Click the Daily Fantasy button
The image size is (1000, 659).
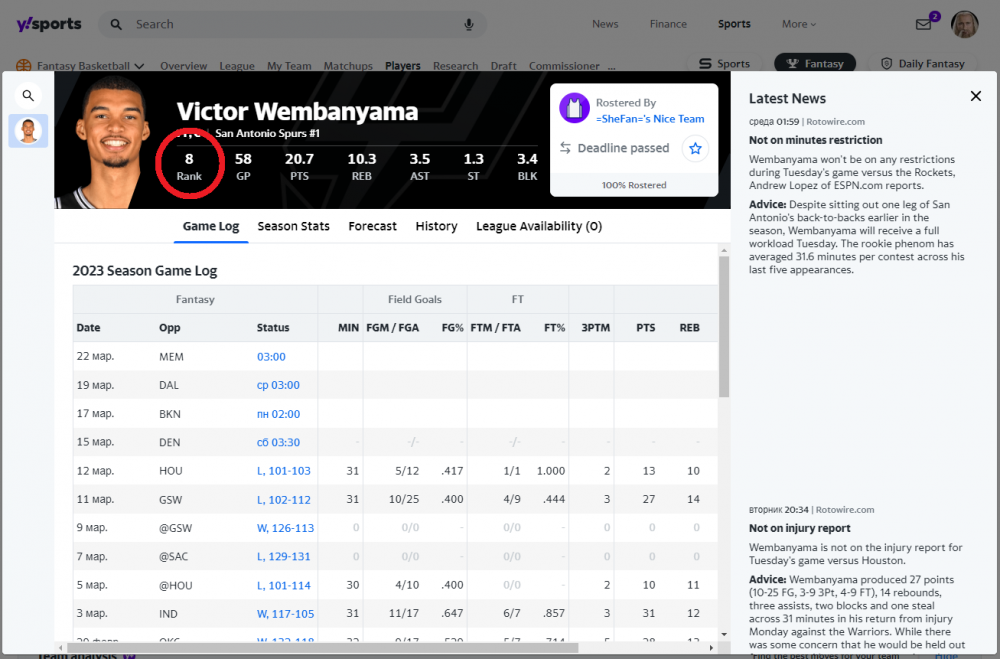click(922, 64)
